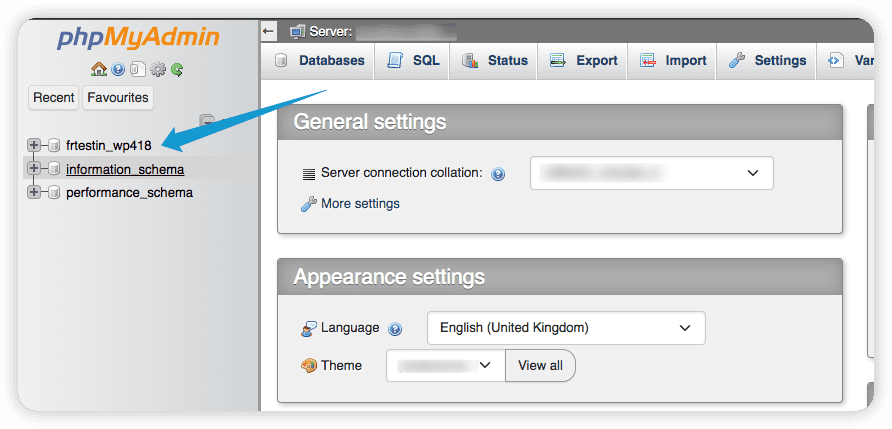Expand the frtestin_wp418 database node

click(x=34, y=145)
